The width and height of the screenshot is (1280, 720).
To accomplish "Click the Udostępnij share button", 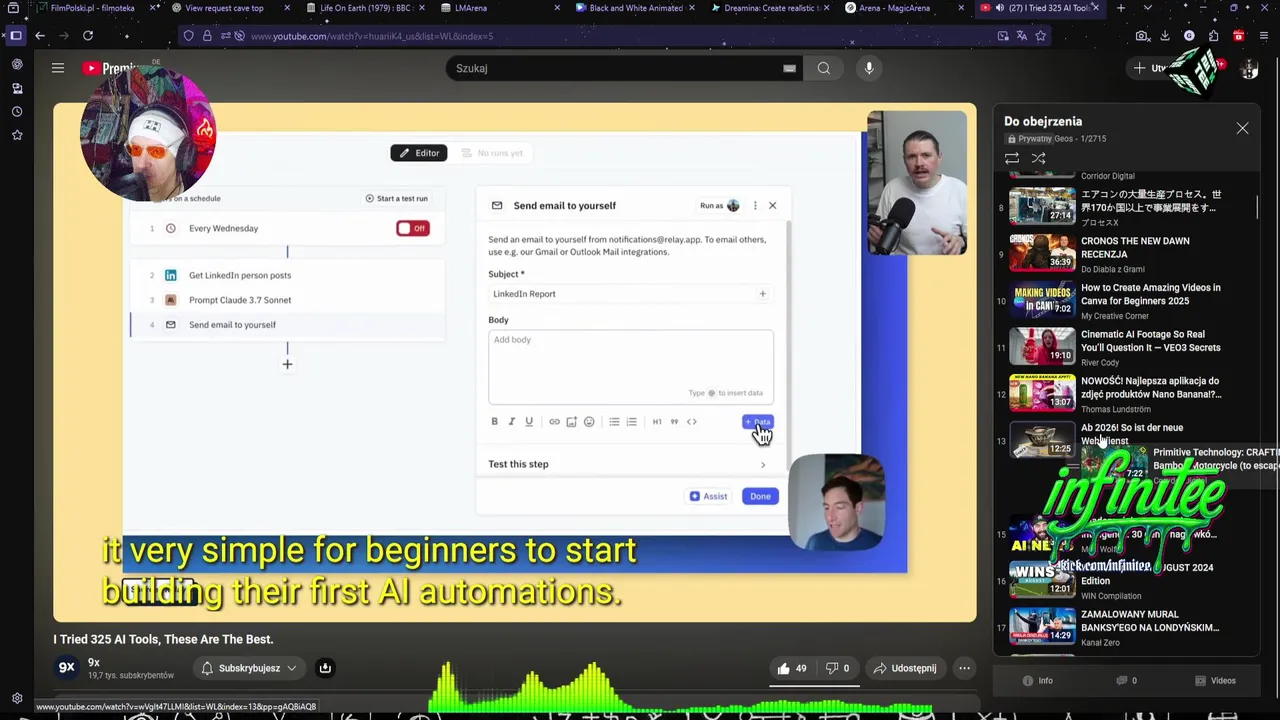I will pos(905,668).
